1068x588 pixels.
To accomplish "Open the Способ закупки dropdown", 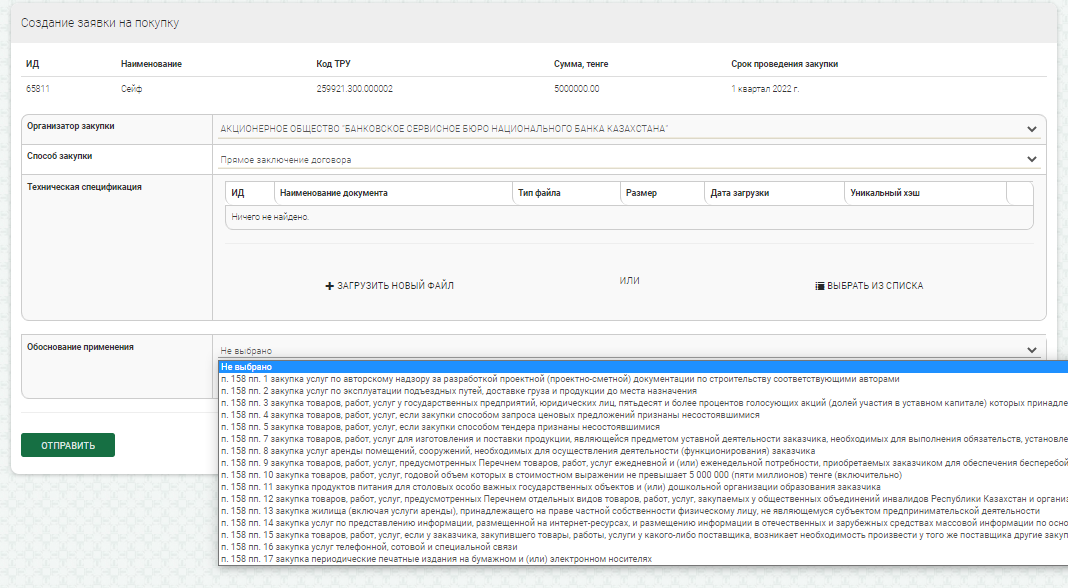I will [x=1031, y=159].
